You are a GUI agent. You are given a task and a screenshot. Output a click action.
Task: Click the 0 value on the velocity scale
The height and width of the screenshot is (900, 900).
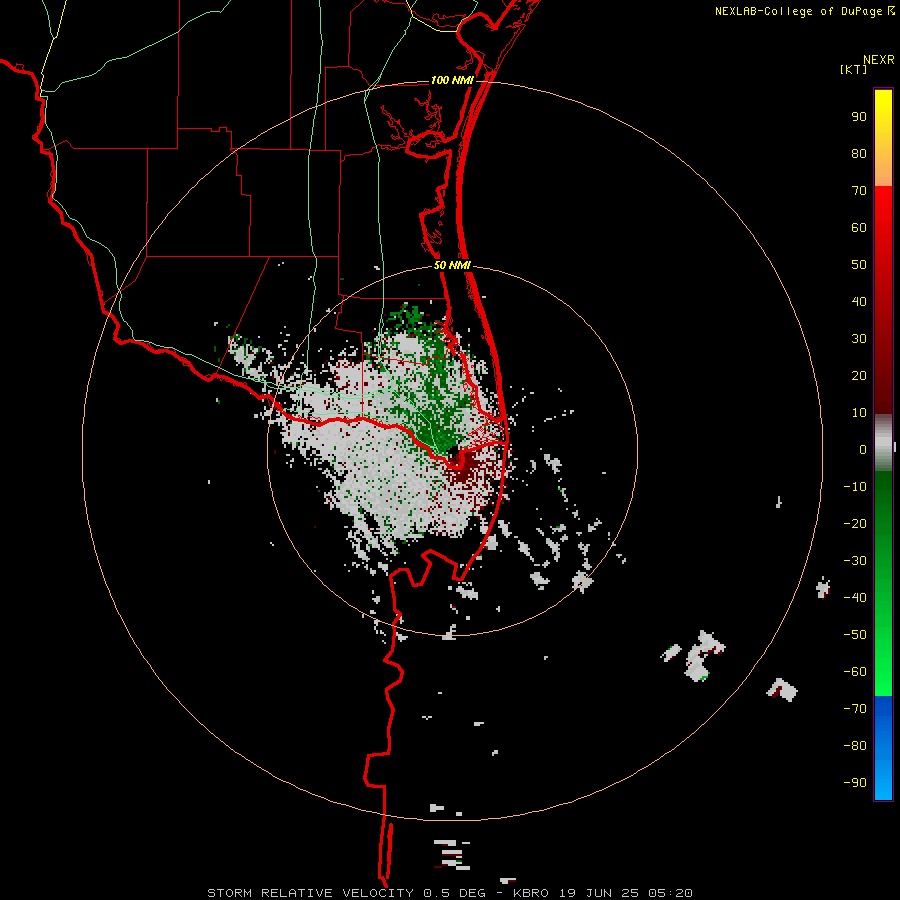[863, 450]
